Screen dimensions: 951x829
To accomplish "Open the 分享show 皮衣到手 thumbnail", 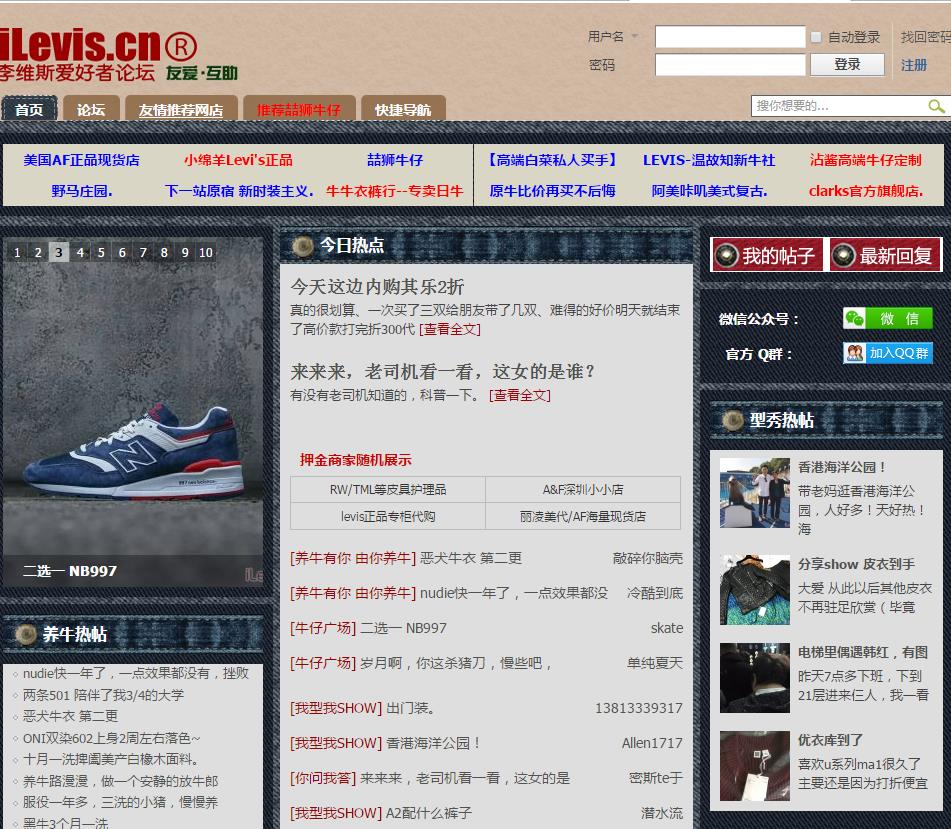I will 754,589.
